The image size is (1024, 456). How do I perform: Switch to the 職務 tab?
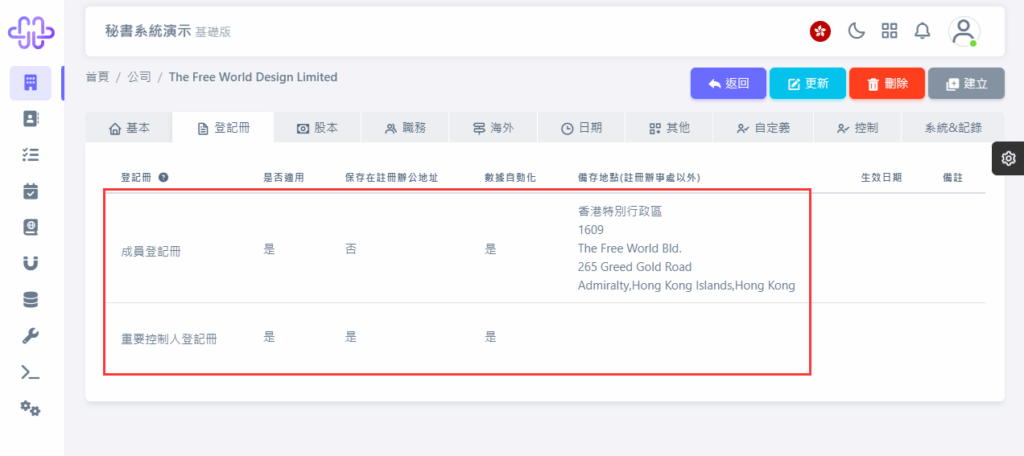pos(405,128)
